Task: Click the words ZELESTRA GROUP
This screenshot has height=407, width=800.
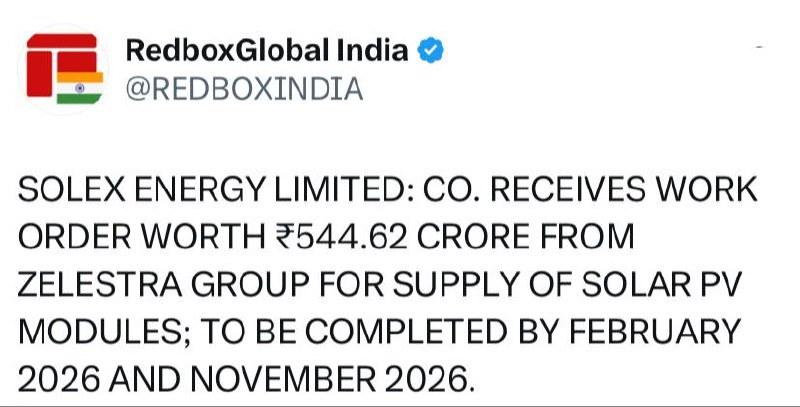Action: 148,286
